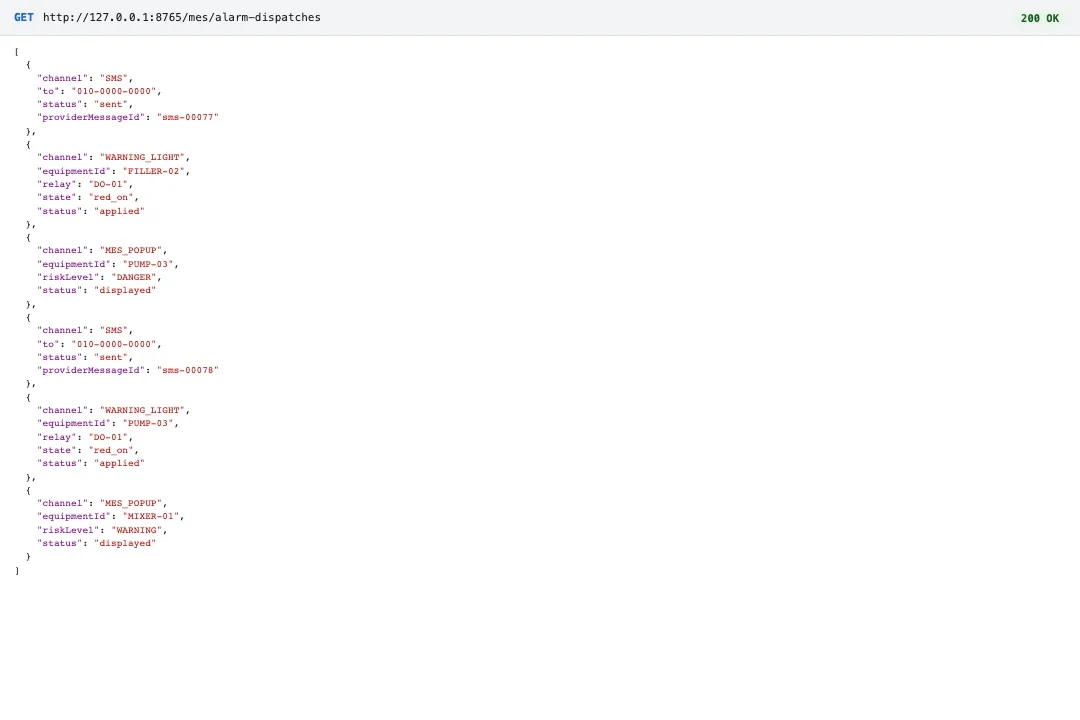The height and width of the screenshot is (720, 1080).
Task: Click "WARNING_LIGHT" above the FILLER-02 line
Action: click(142, 157)
